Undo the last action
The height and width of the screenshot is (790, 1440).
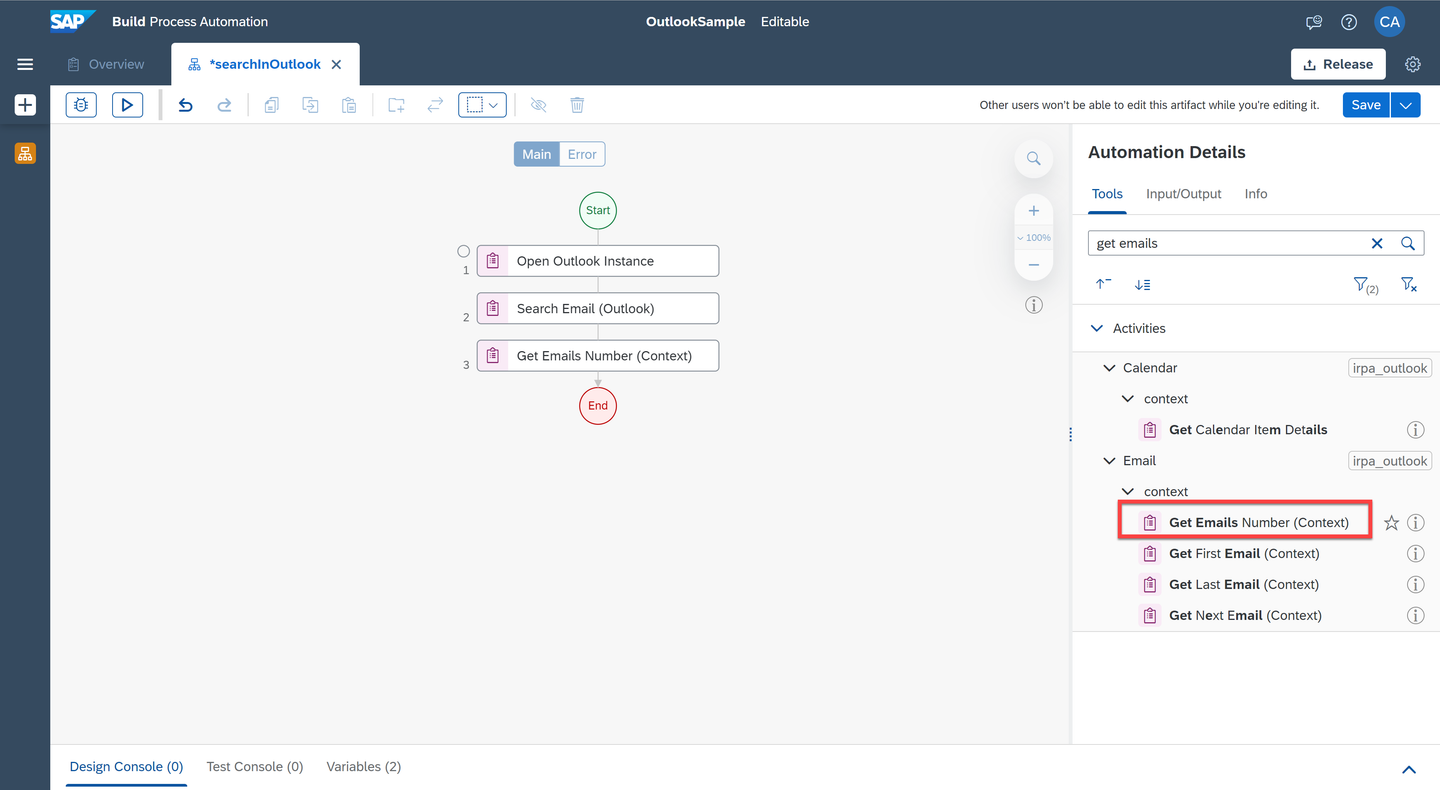185,104
